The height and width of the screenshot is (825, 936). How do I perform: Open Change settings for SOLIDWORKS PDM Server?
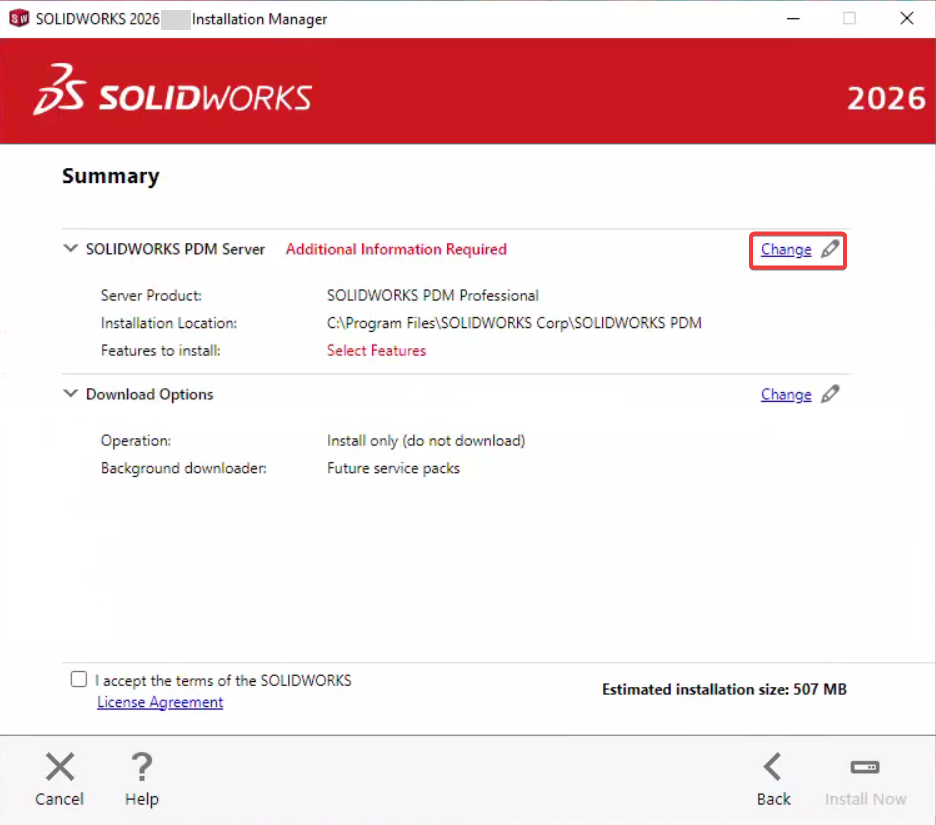click(786, 249)
